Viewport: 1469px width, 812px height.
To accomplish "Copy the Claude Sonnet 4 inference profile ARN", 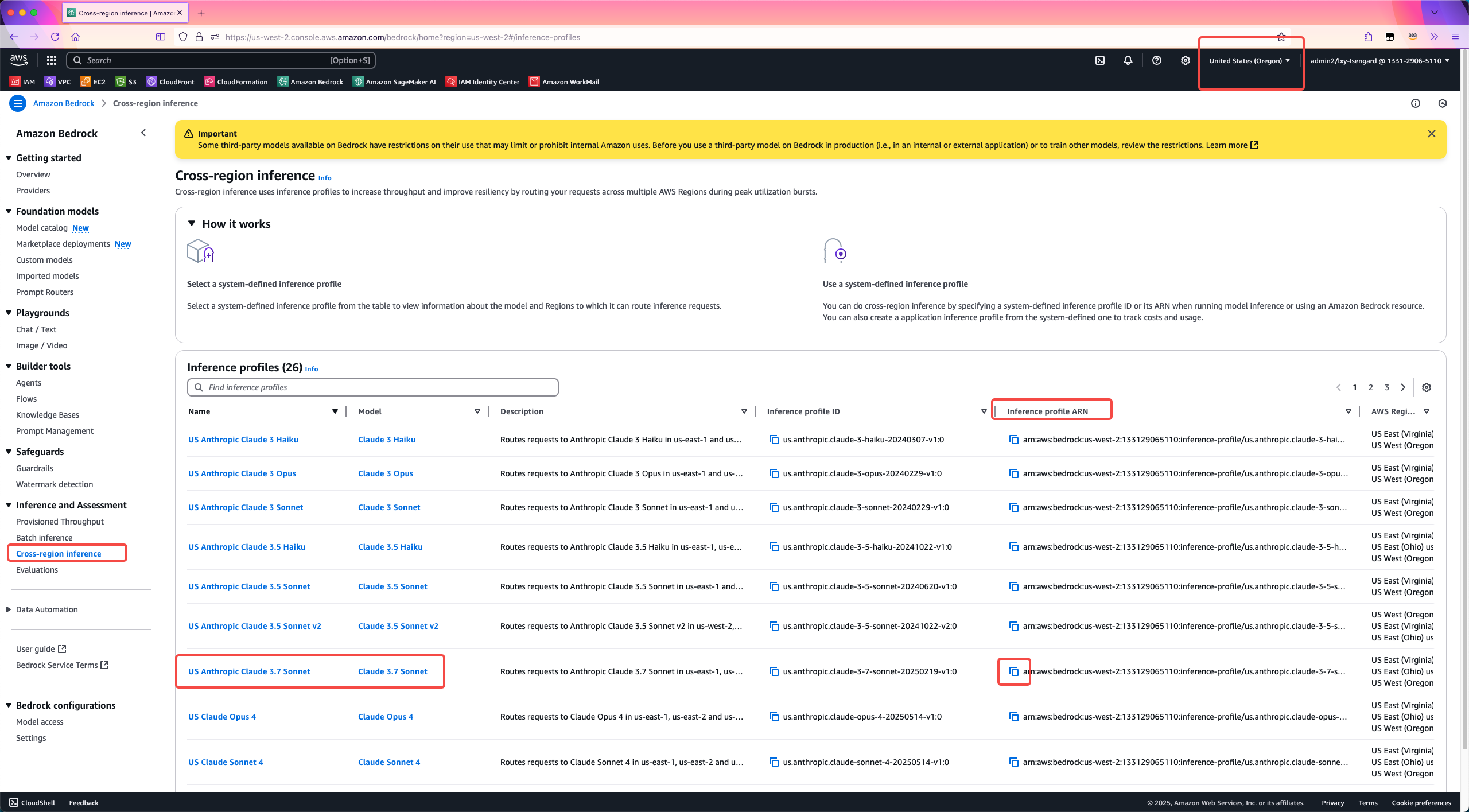I will pyautogui.click(x=1014, y=762).
